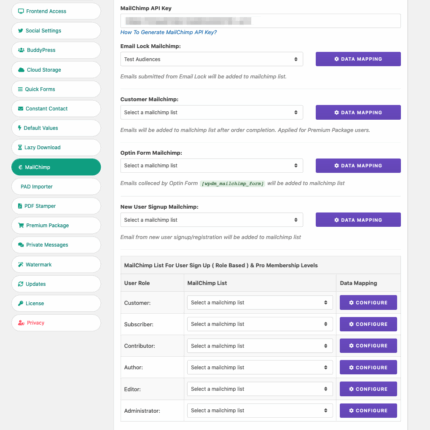This screenshot has width=430, height=430.
Task: Open the Updates tab
Action: (x=56, y=284)
